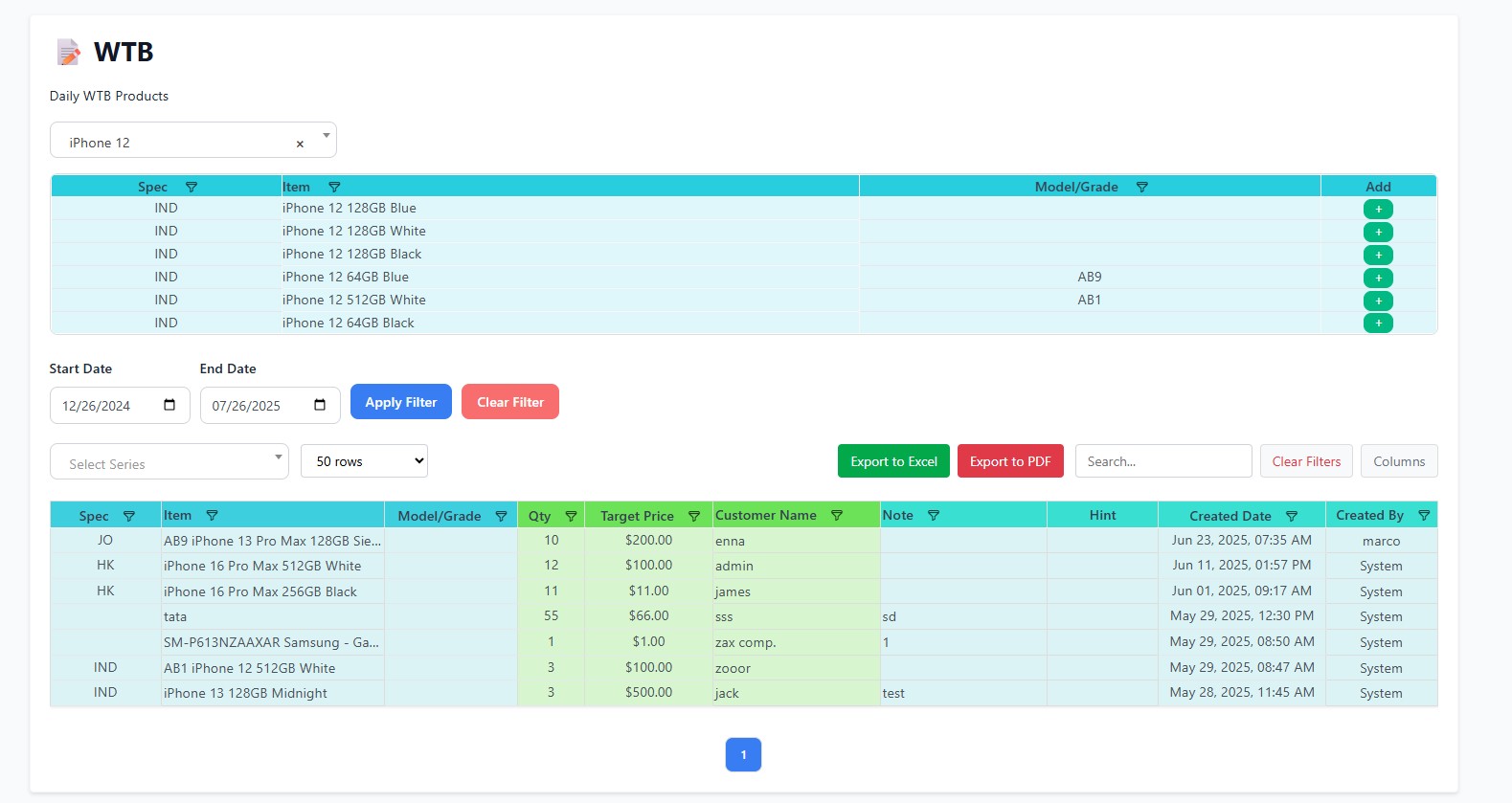Open the Columns chooser
The height and width of the screenshot is (803, 1512).
1399,461
